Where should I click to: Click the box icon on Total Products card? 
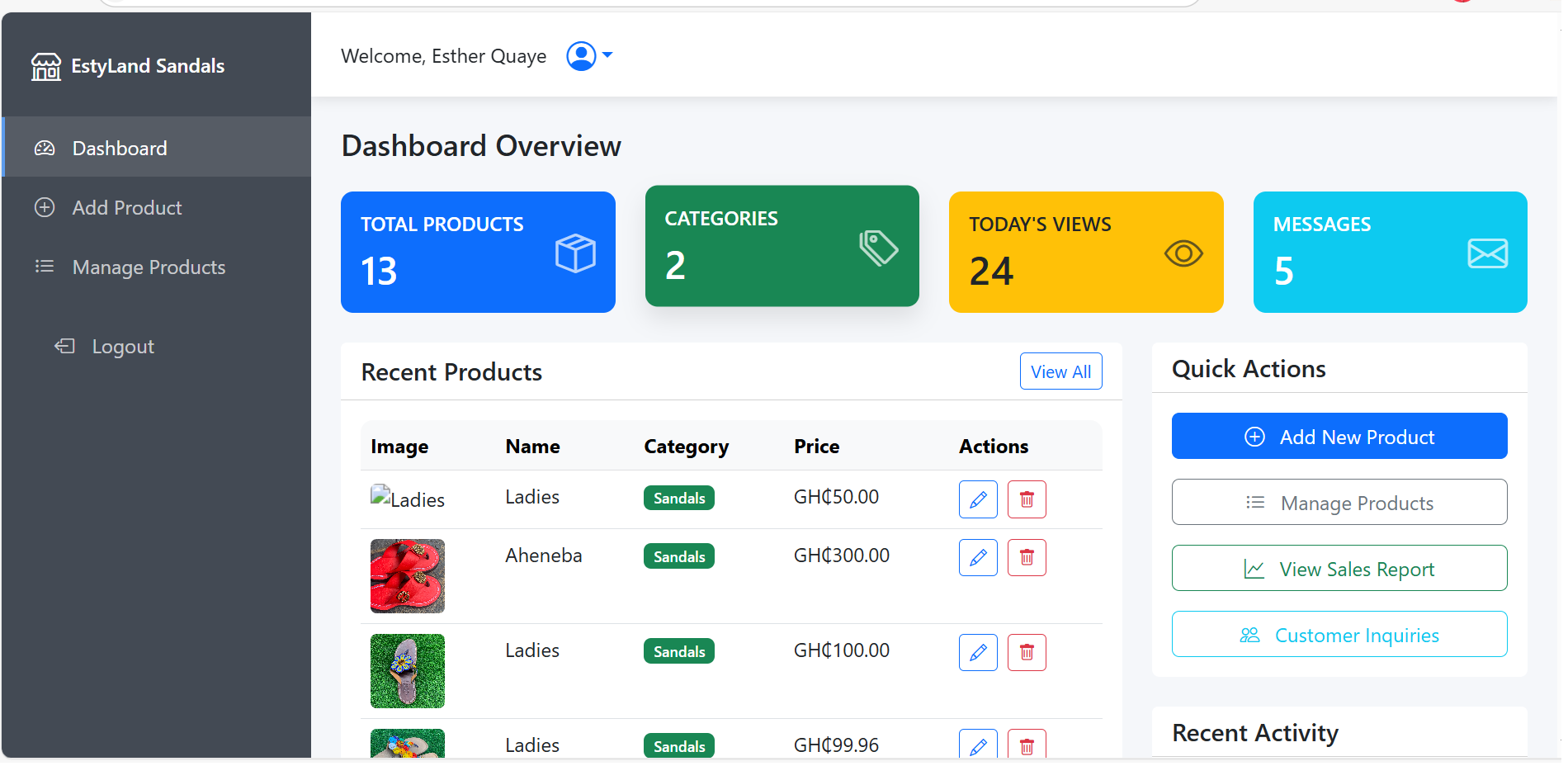point(575,253)
